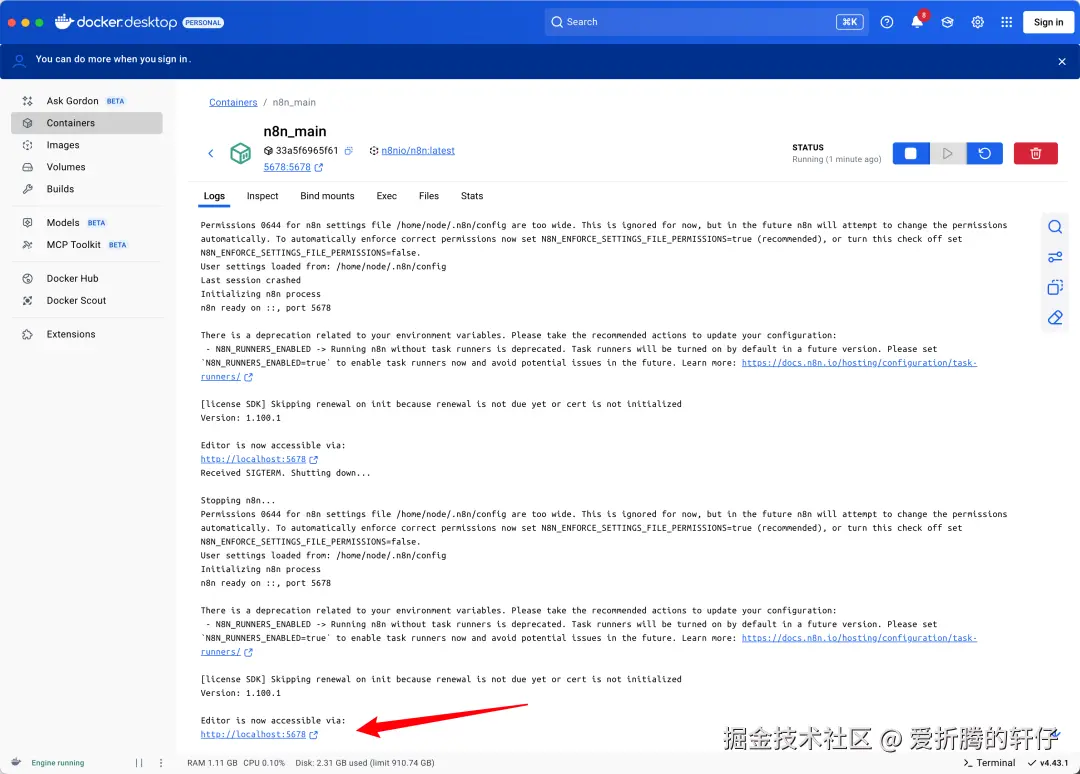Screen dimensions: 1080x774
Task: Clear the logs with the eraser icon
Action: click(x=1055, y=317)
